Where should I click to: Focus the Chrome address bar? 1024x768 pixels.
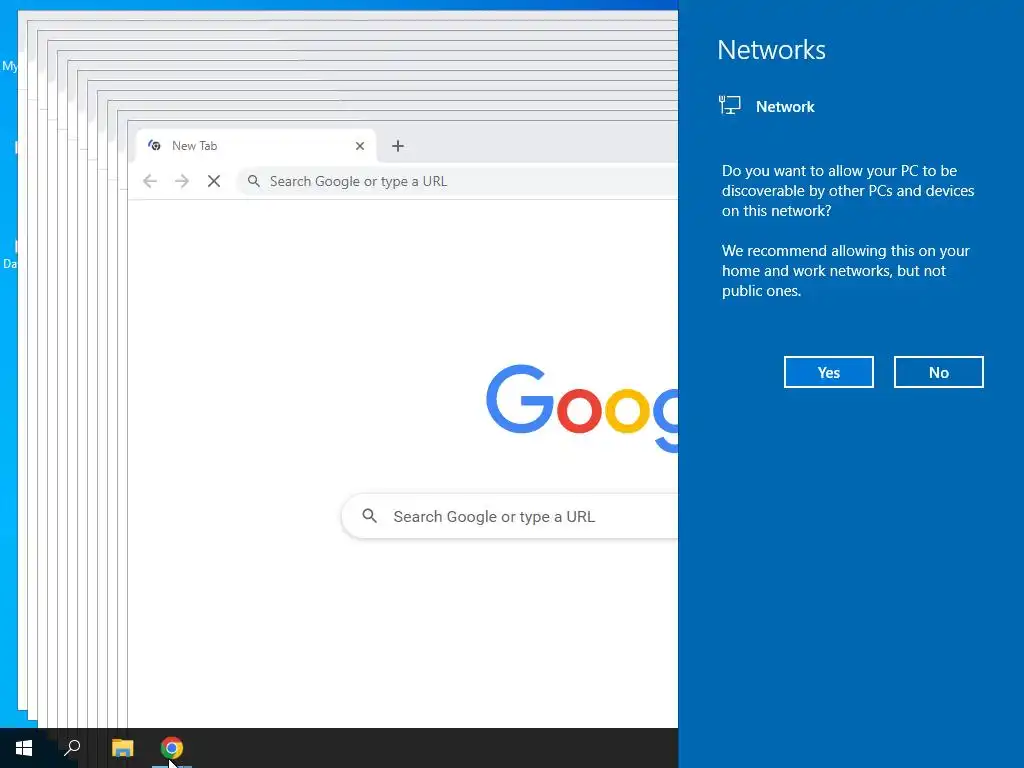[458, 181]
